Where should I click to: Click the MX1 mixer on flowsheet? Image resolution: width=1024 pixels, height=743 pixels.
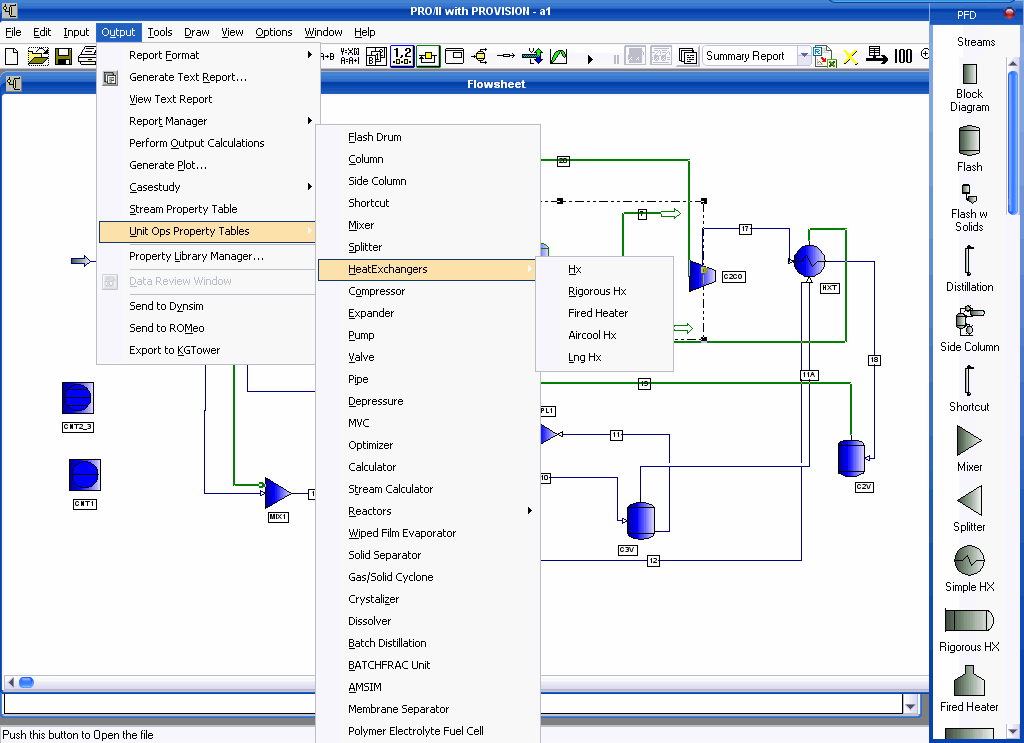pyautogui.click(x=278, y=493)
